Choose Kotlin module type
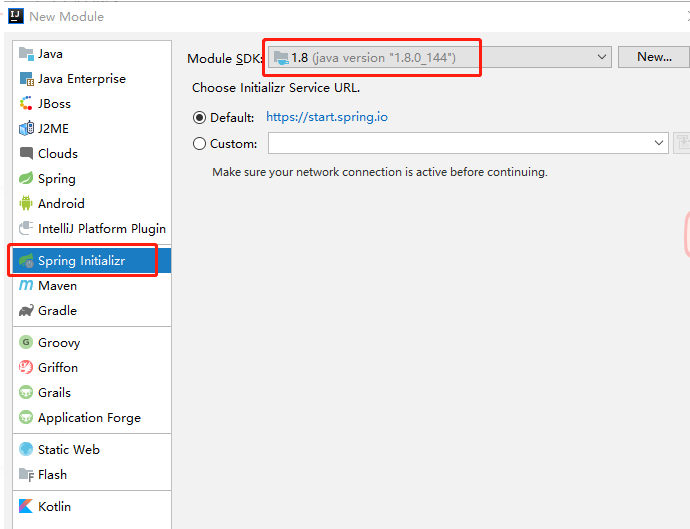This screenshot has width=690, height=529. tap(92, 507)
